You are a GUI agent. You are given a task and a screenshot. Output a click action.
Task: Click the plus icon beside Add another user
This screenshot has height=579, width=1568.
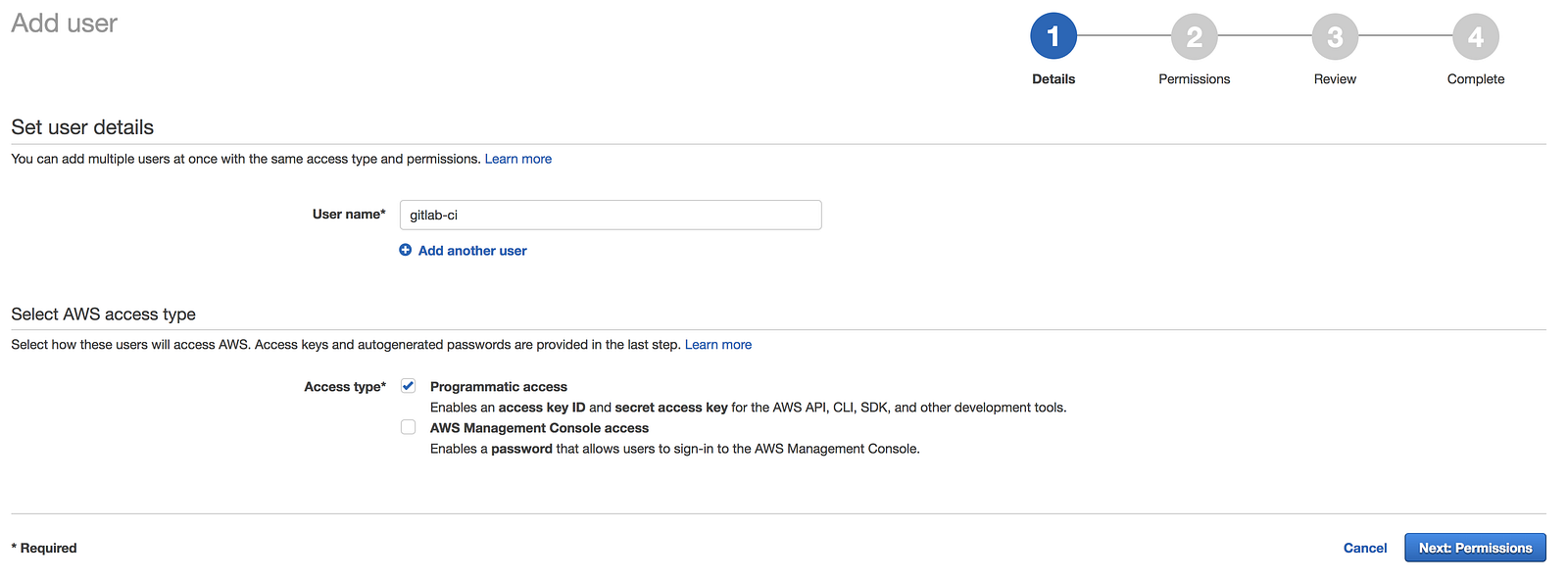pyautogui.click(x=406, y=251)
